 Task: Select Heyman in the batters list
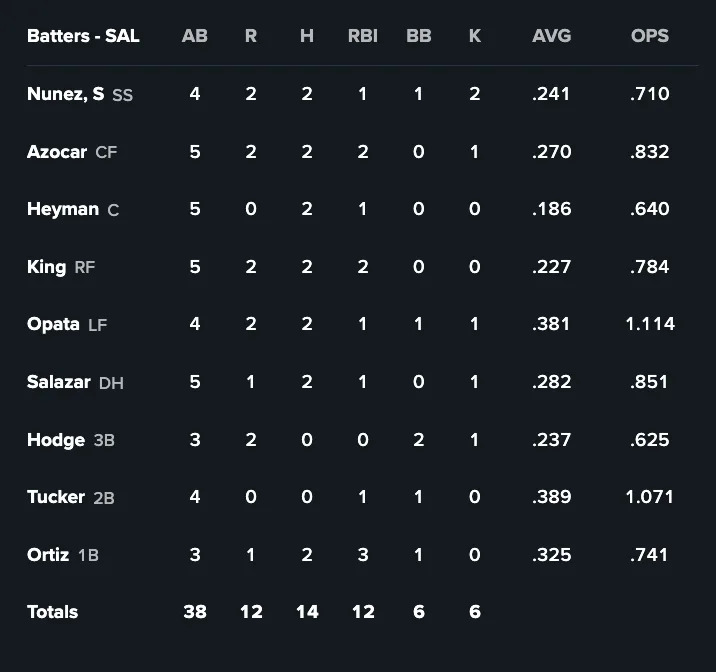(62, 209)
